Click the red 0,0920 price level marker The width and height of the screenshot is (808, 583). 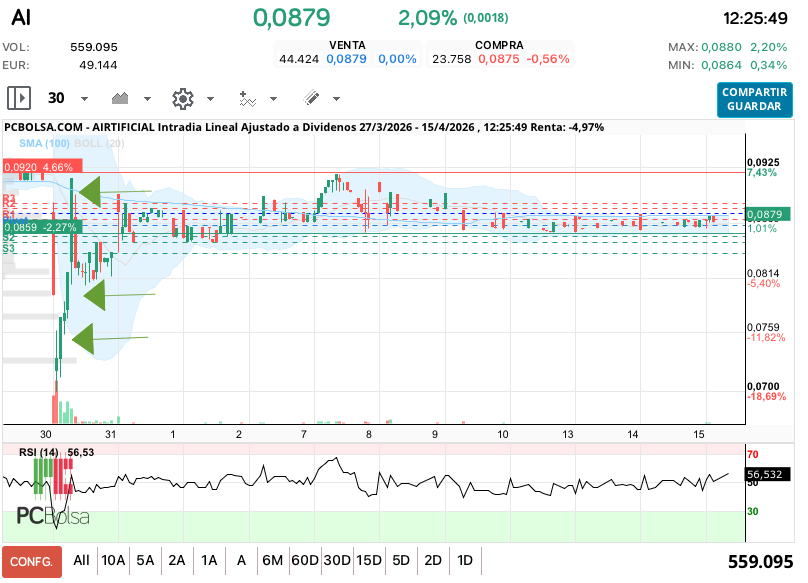(x=38, y=167)
